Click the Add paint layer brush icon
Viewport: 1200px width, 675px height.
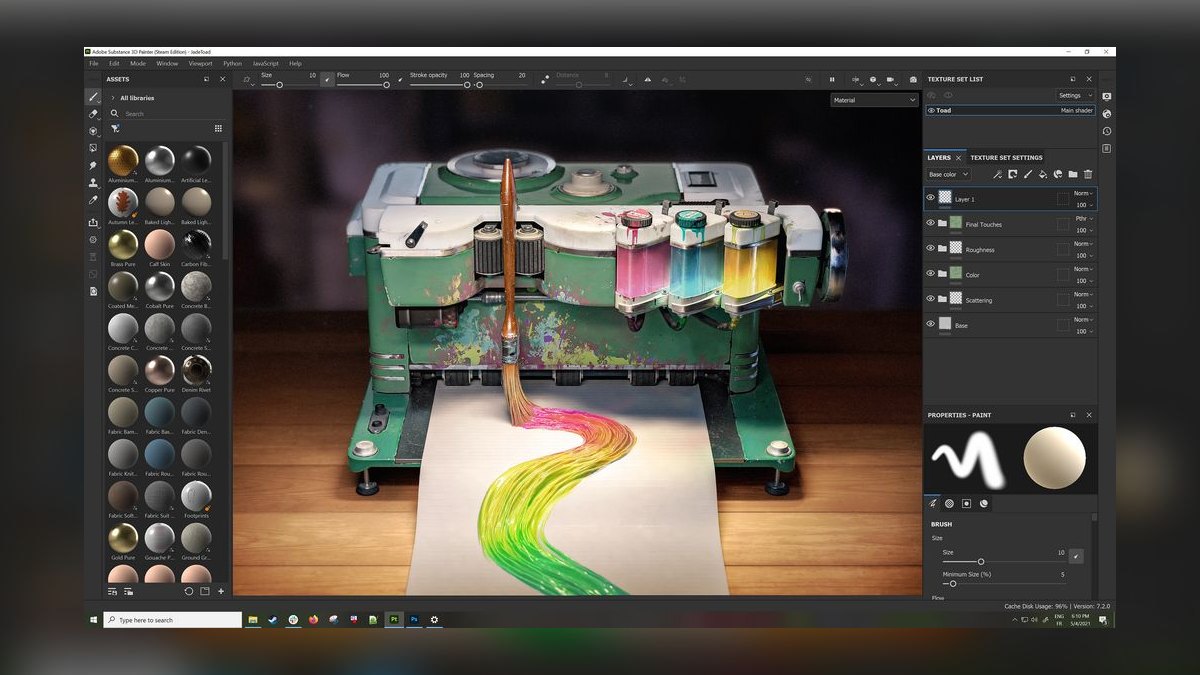tap(1027, 174)
